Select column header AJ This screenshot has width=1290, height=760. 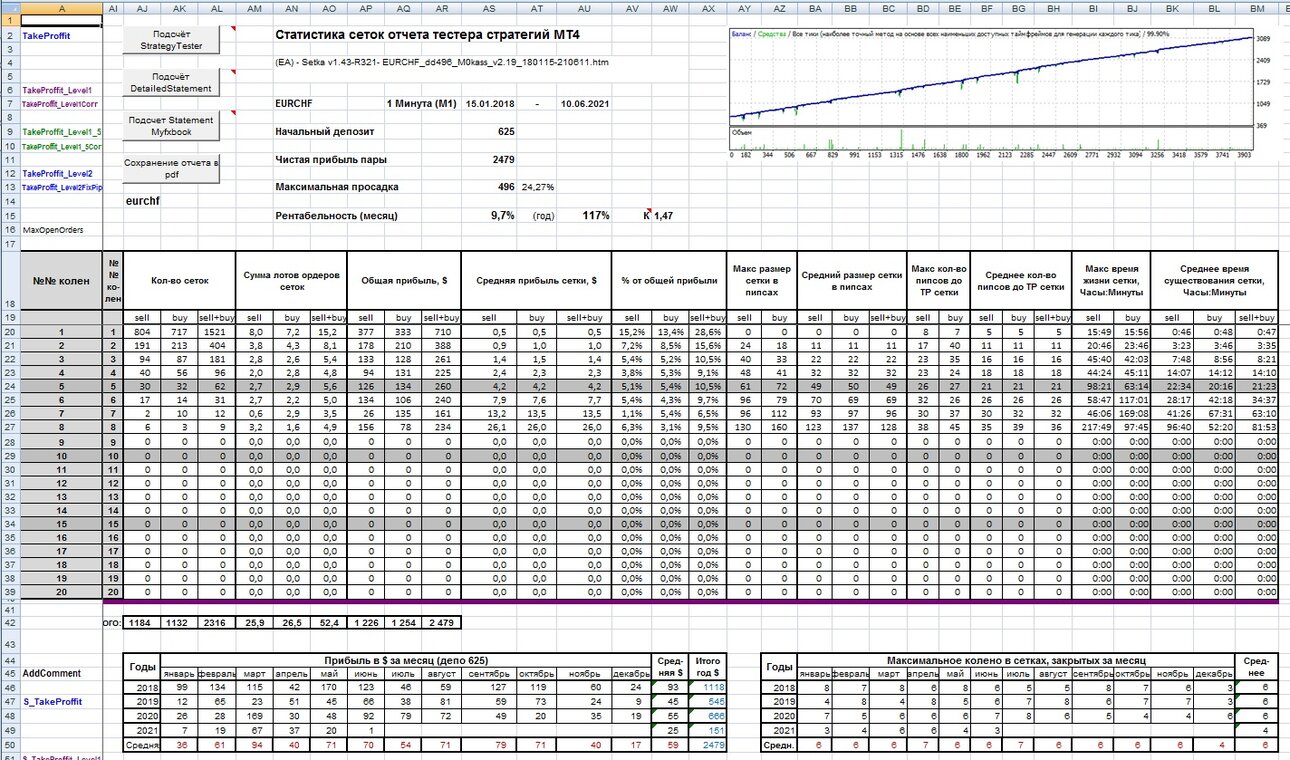pos(143,8)
